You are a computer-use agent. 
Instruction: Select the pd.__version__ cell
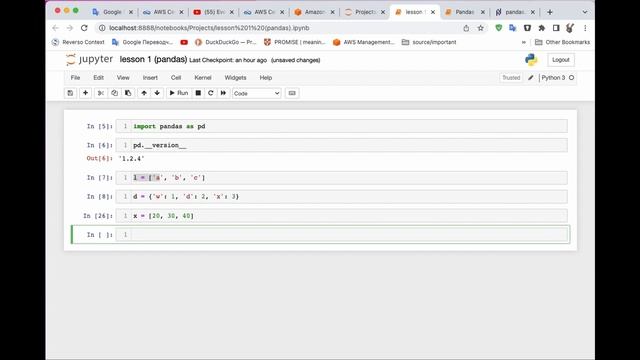[x=350, y=145]
